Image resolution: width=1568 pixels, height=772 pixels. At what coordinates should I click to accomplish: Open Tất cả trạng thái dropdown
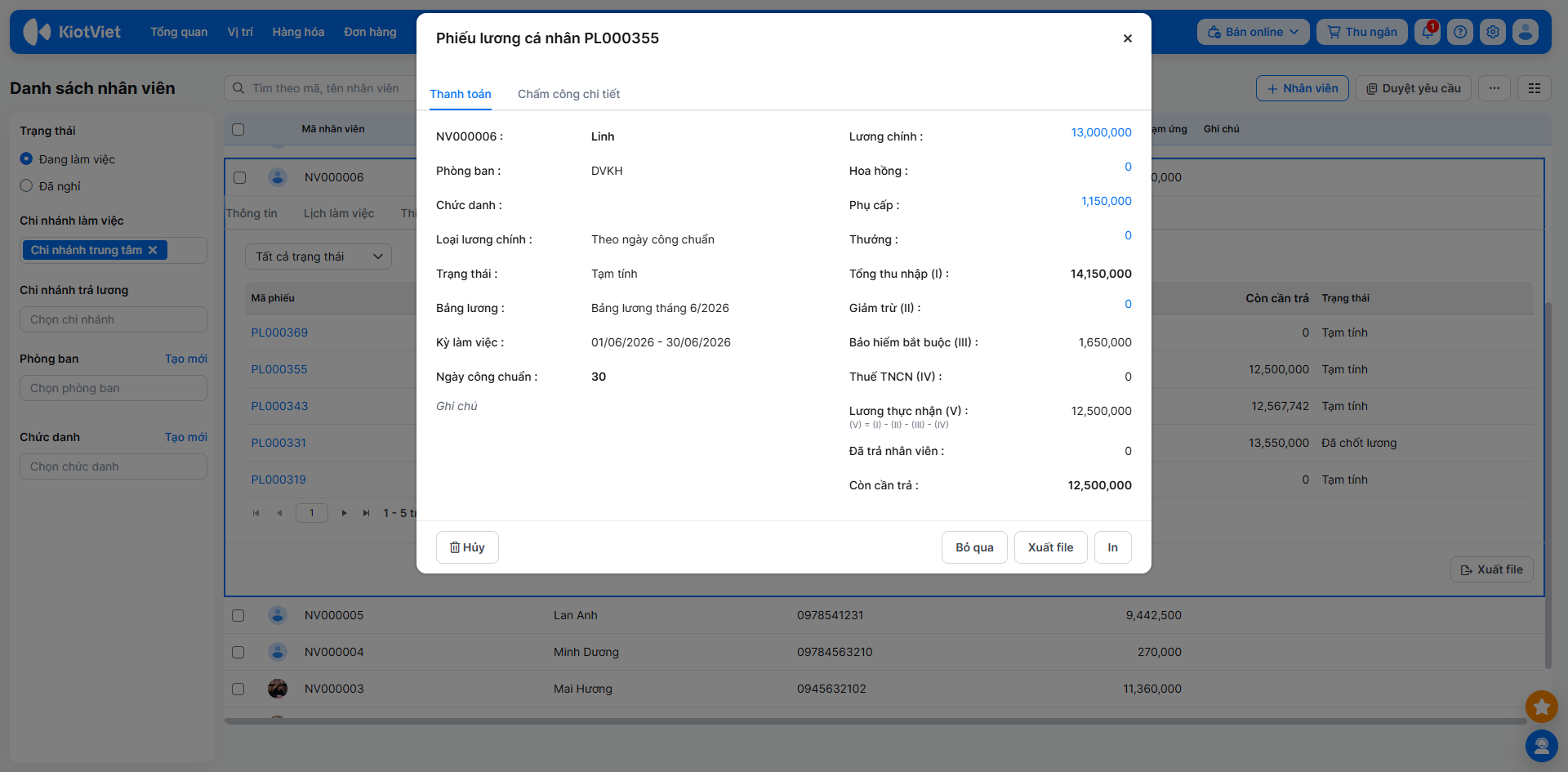318,257
